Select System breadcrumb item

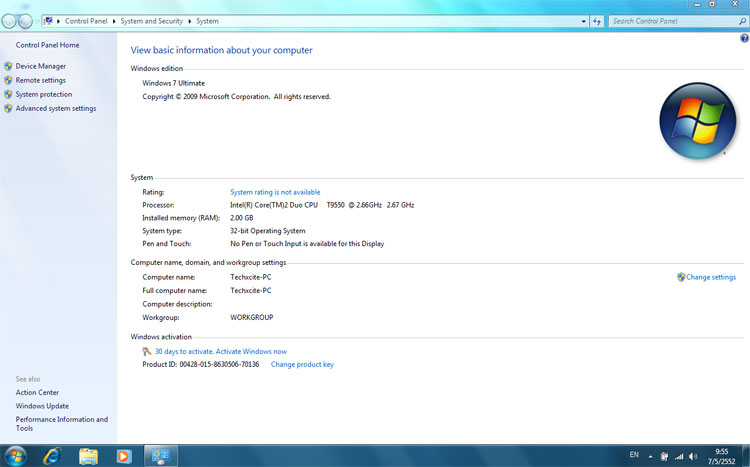207,21
